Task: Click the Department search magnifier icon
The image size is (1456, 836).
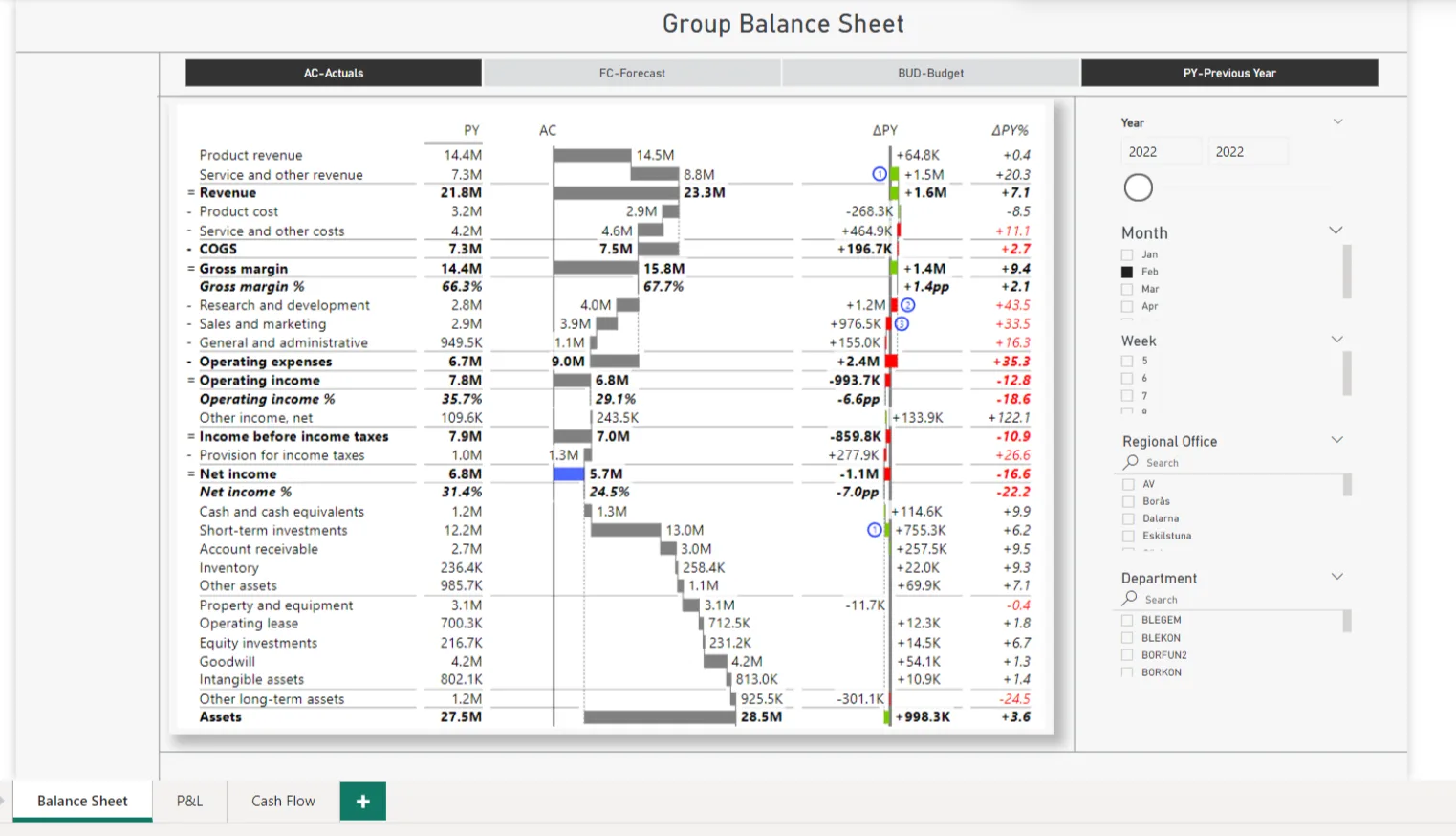Action: [x=1130, y=599]
